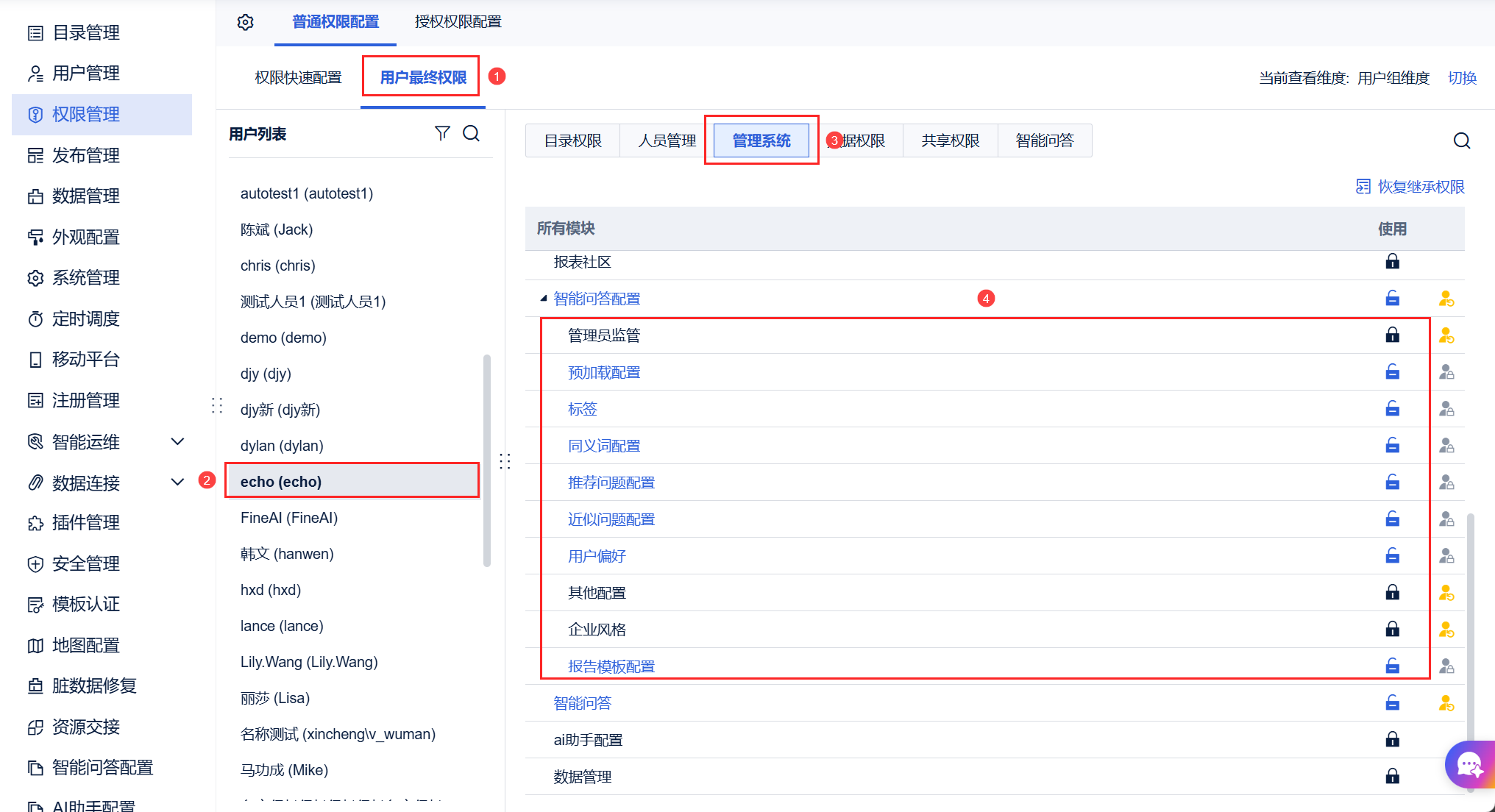This screenshot has height=812, width=1495.
Task: Click the inherit user icon for 智能问答 row
Action: pyautogui.click(x=1446, y=703)
